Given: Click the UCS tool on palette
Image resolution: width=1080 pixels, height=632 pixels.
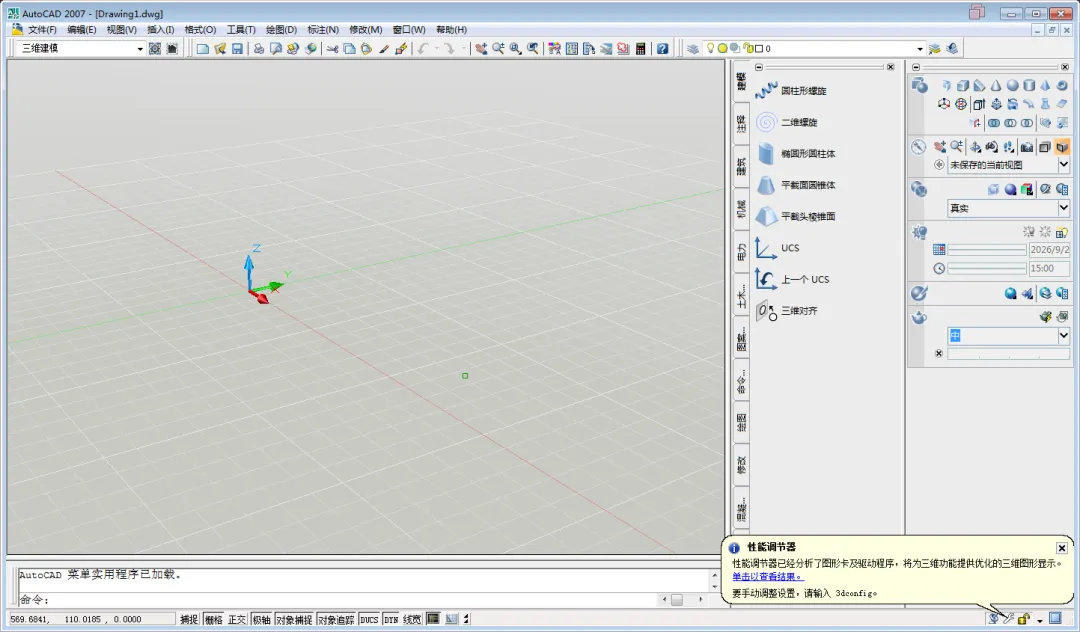Looking at the screenshot, I should point(777,248).
